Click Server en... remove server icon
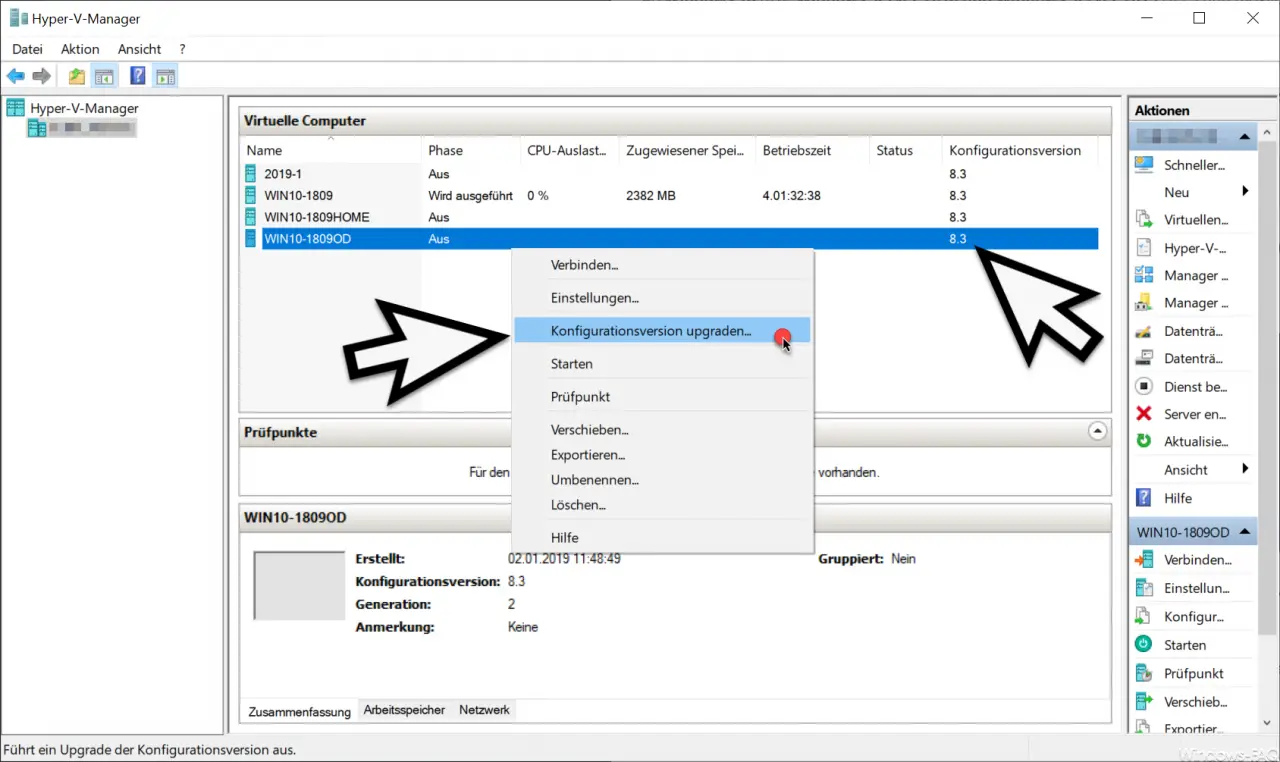The width and height of the screenshot is (1280, 762). click(1144, 414)
